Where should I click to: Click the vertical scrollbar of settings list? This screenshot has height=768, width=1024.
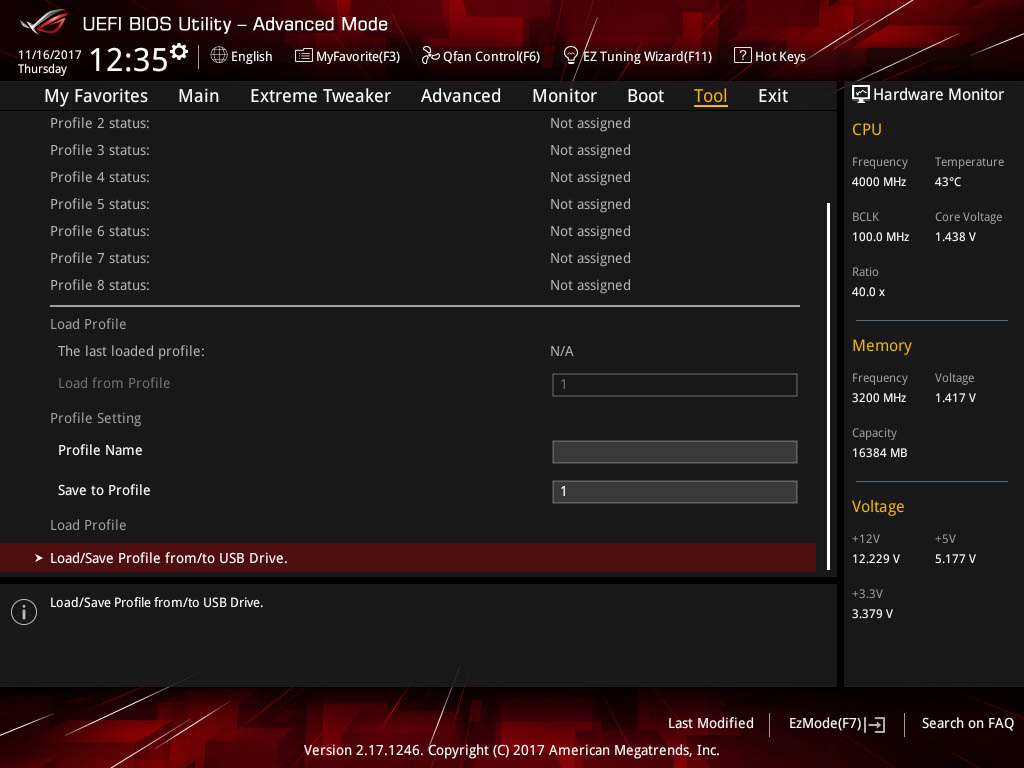tap(828, 385)
